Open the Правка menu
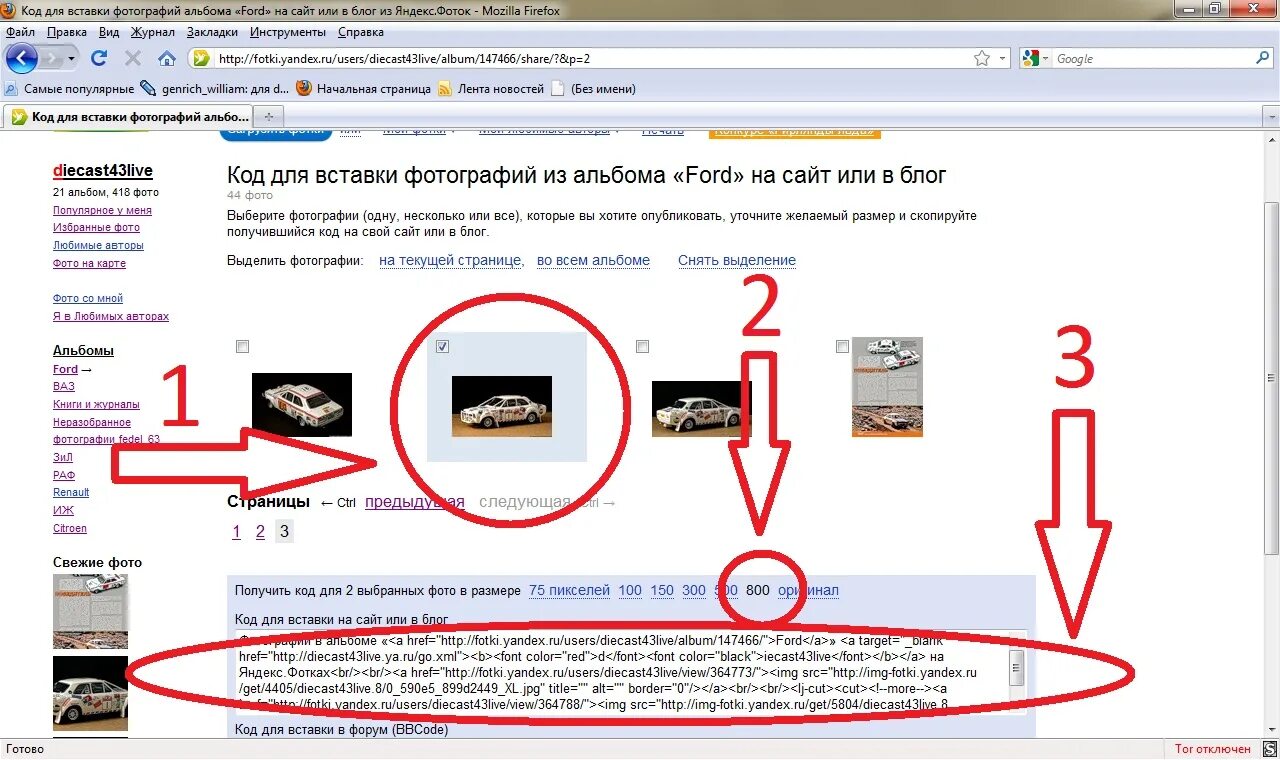This screenshot has height=760, width=1280. pos(66,32)
